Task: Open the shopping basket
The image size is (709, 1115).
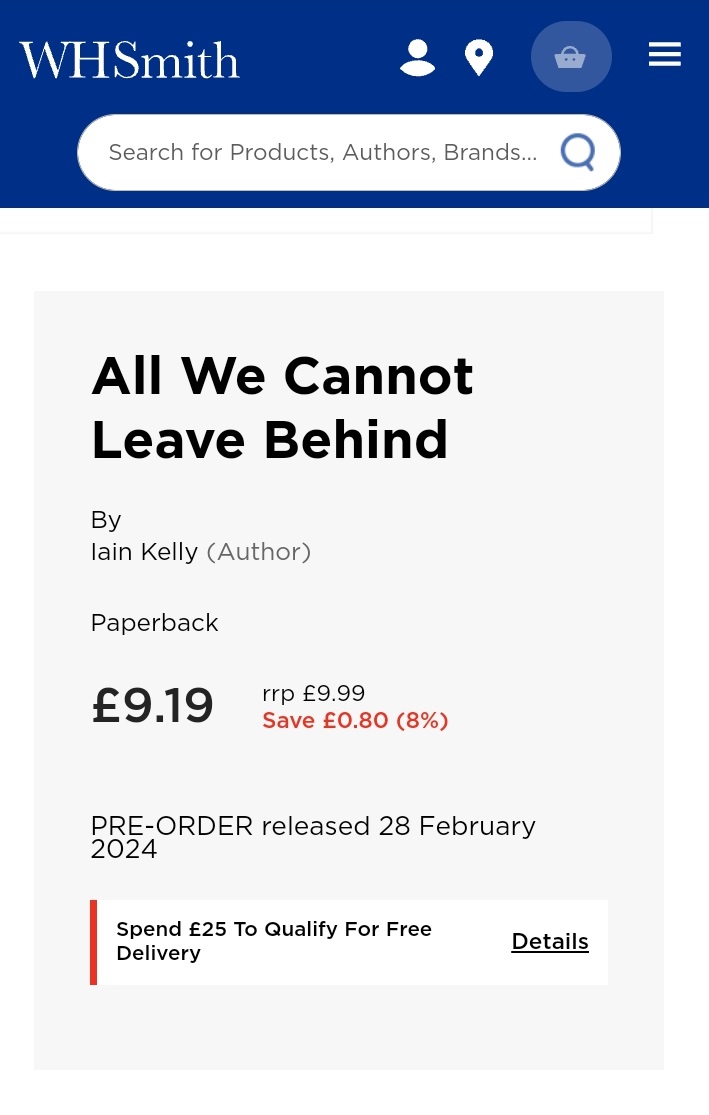Action: coord(570,57)
